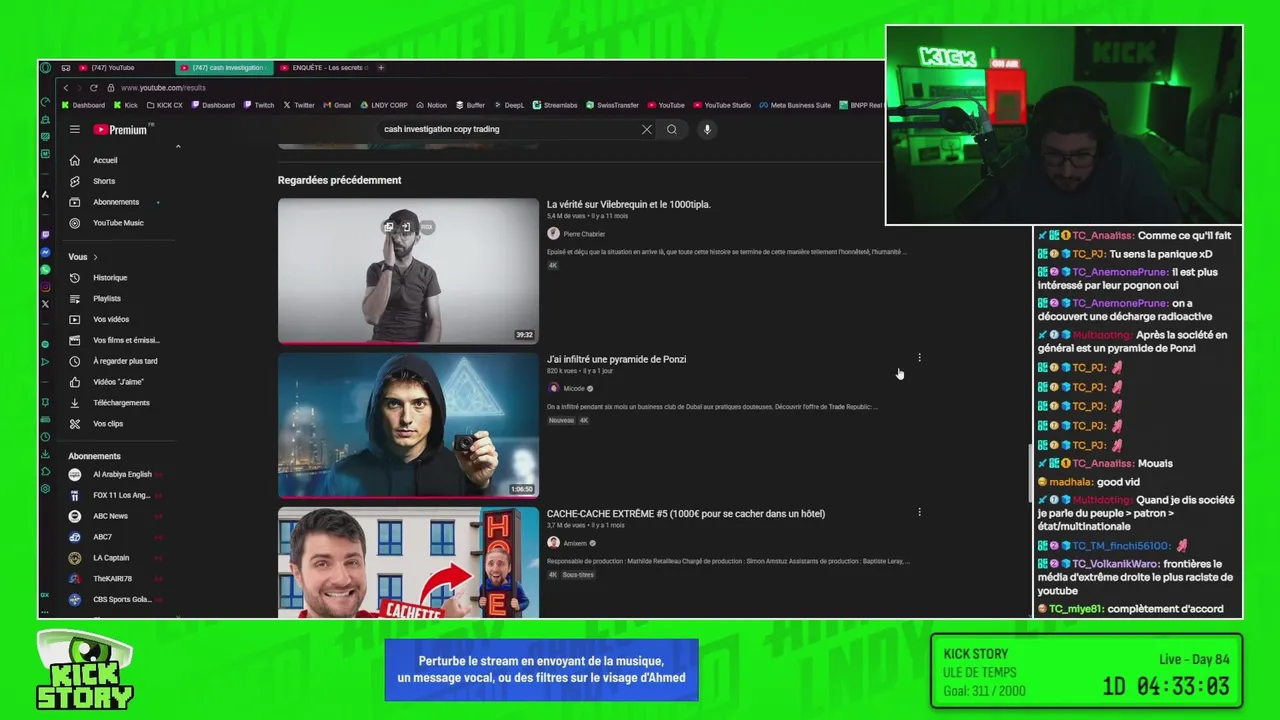The height and width of the screenshot is (720, 1280).
Task: Open CACHE-CACHE EXTRÊME thumbnail
Action: (x=408, y=563)
